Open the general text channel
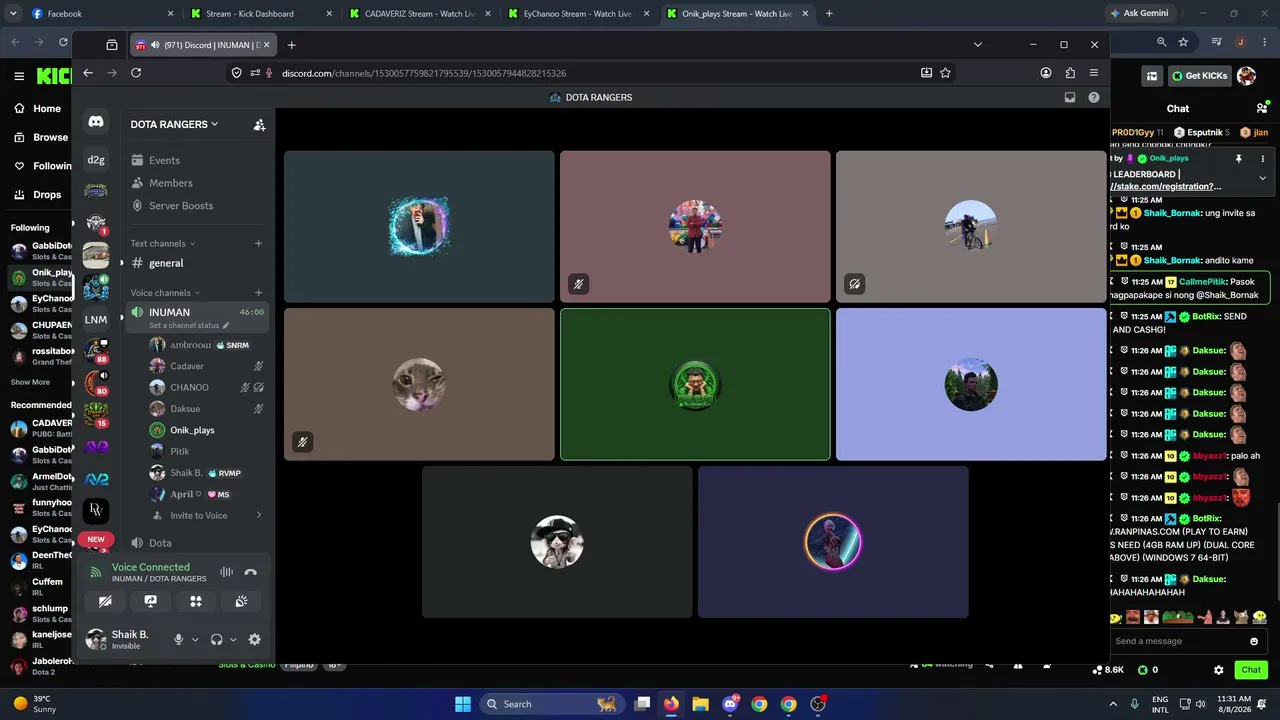1280x720 pixels. click(x=196, y=263)
